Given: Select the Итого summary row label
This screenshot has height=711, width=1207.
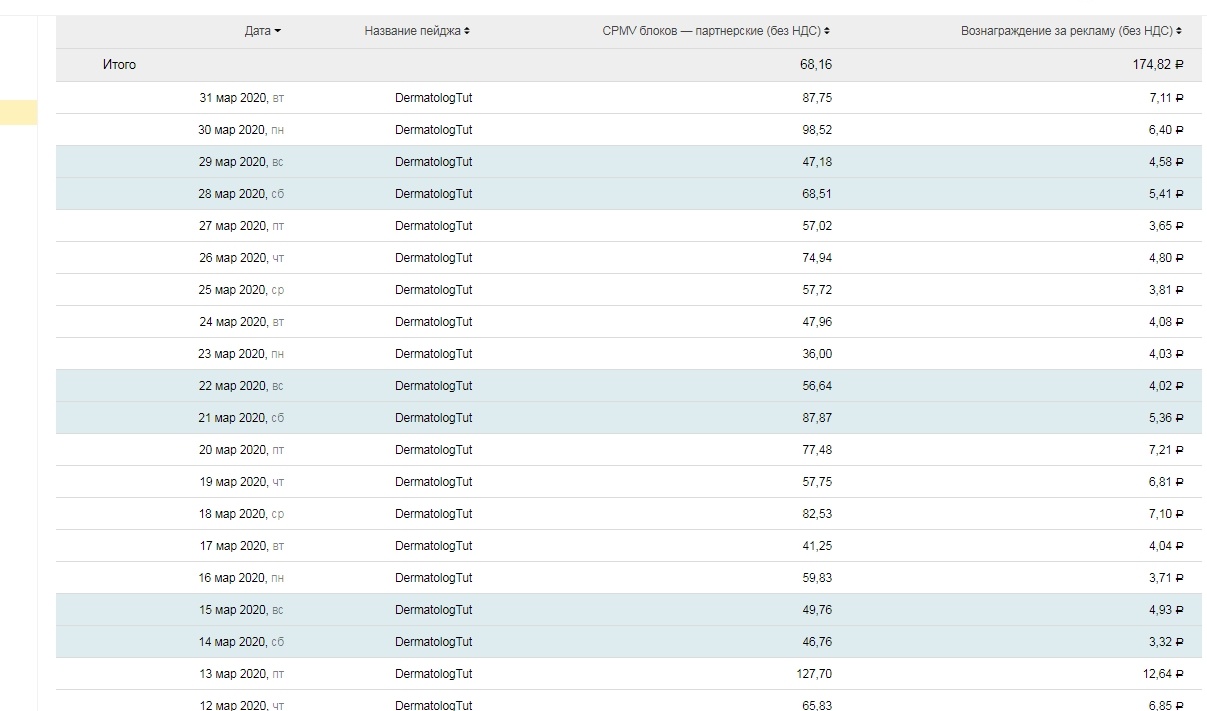Looking at the screenshot, I should (119, 65).
